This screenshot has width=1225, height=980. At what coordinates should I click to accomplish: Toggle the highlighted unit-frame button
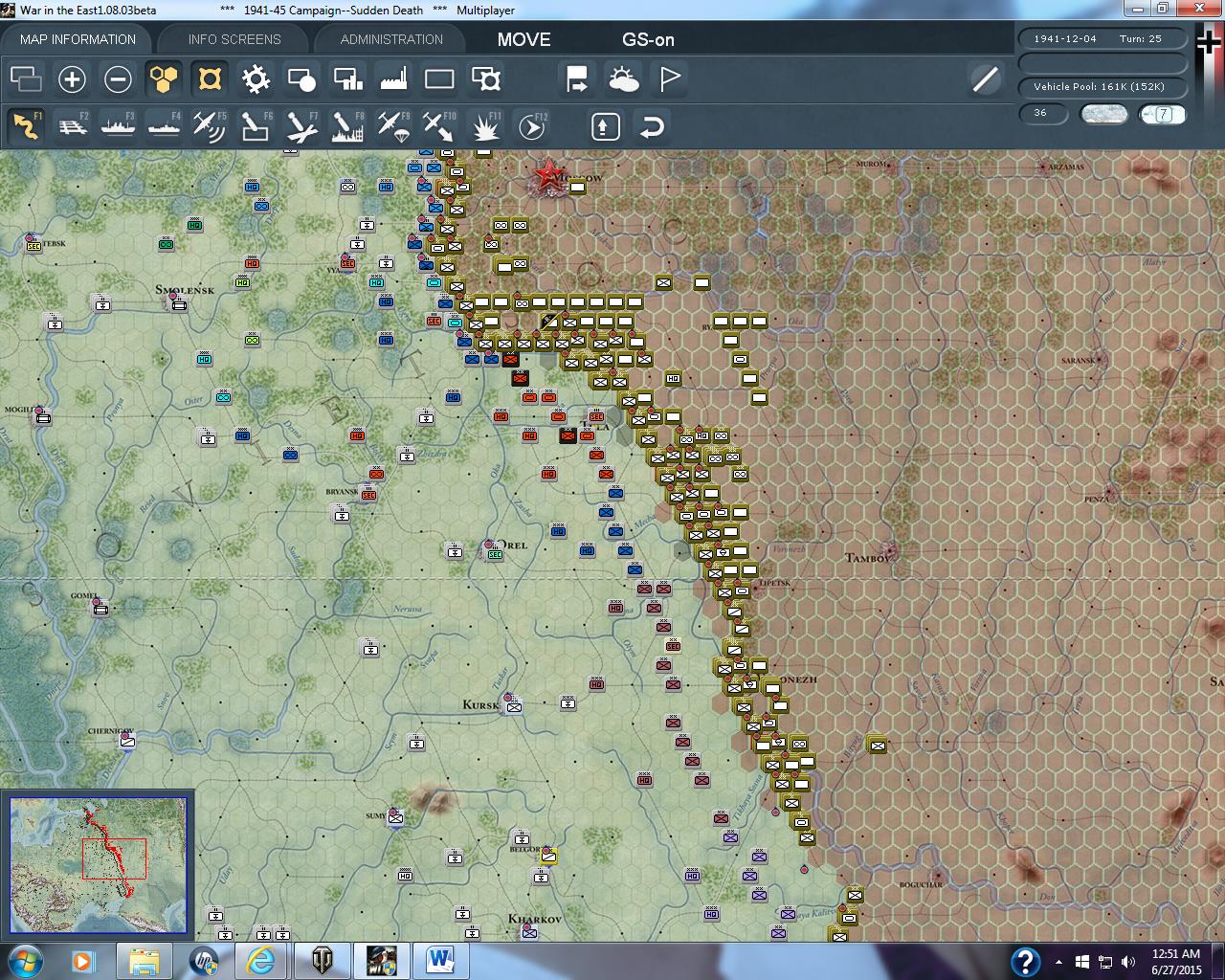coord(210,79)
